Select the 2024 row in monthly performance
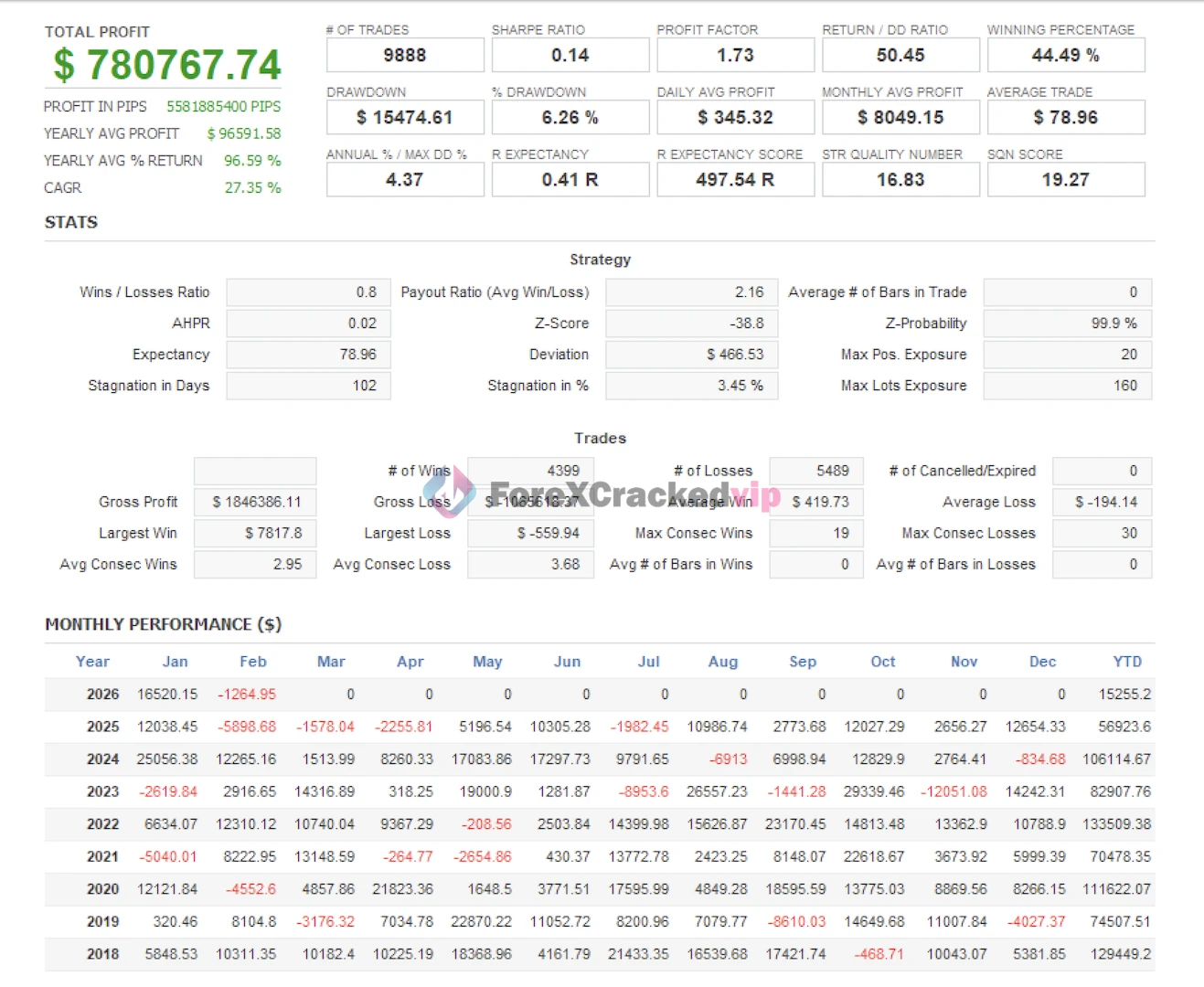 102,759
